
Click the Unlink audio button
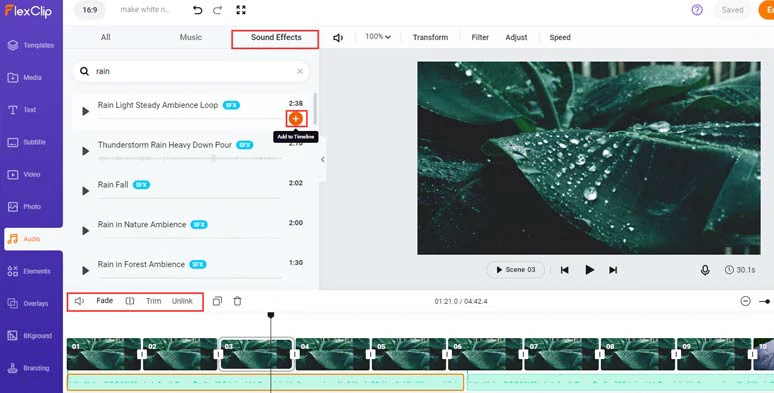point(182,301)
